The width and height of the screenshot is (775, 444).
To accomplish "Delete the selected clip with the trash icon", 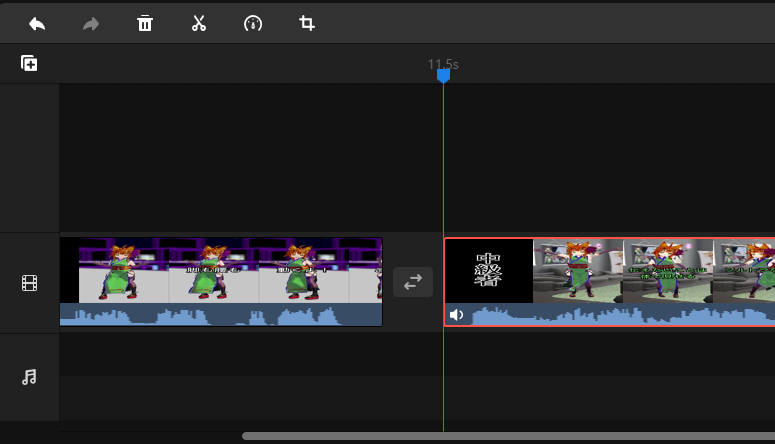I will pos(145,23).
